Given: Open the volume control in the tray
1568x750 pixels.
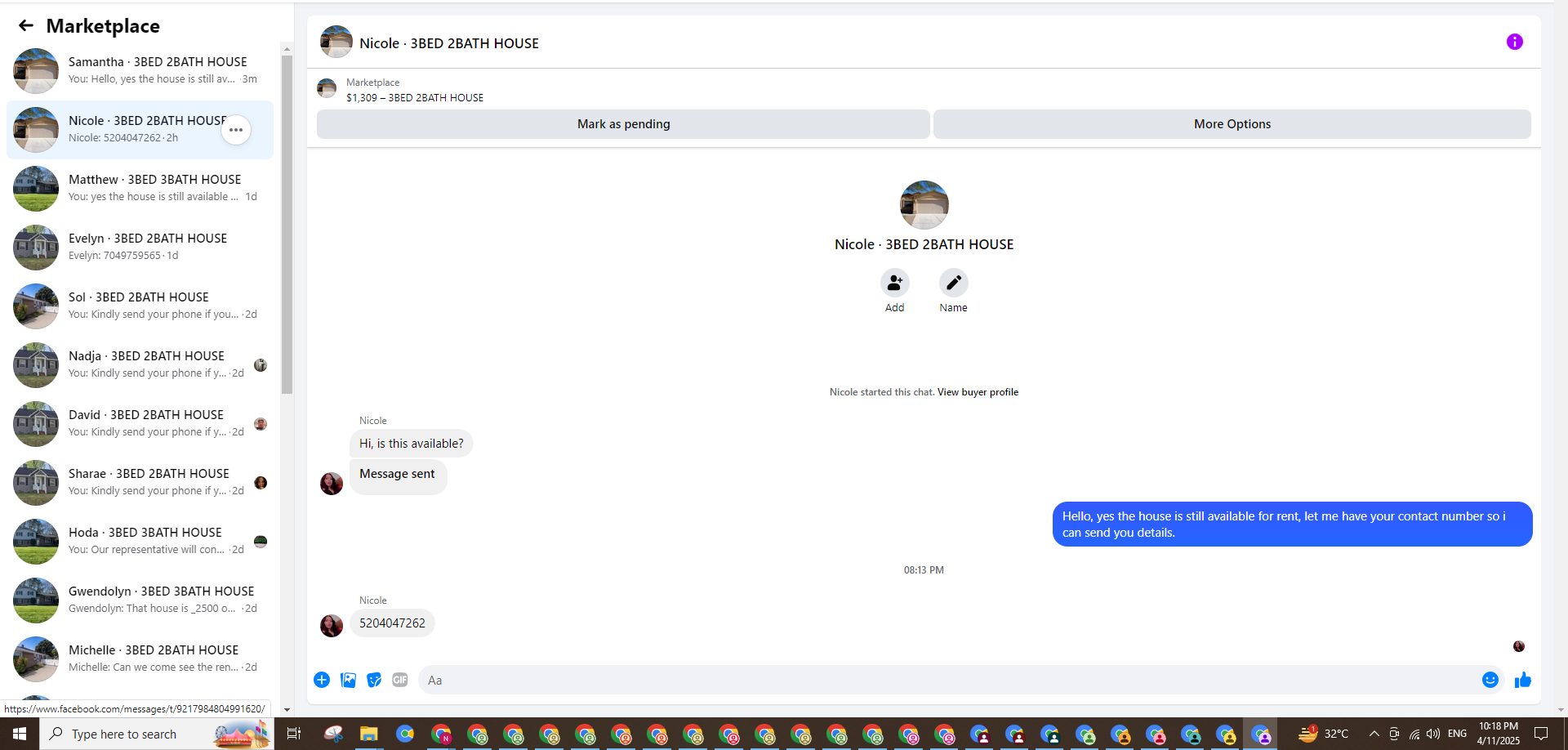Looking at the screenshot, I should [x=1433, y=734].
